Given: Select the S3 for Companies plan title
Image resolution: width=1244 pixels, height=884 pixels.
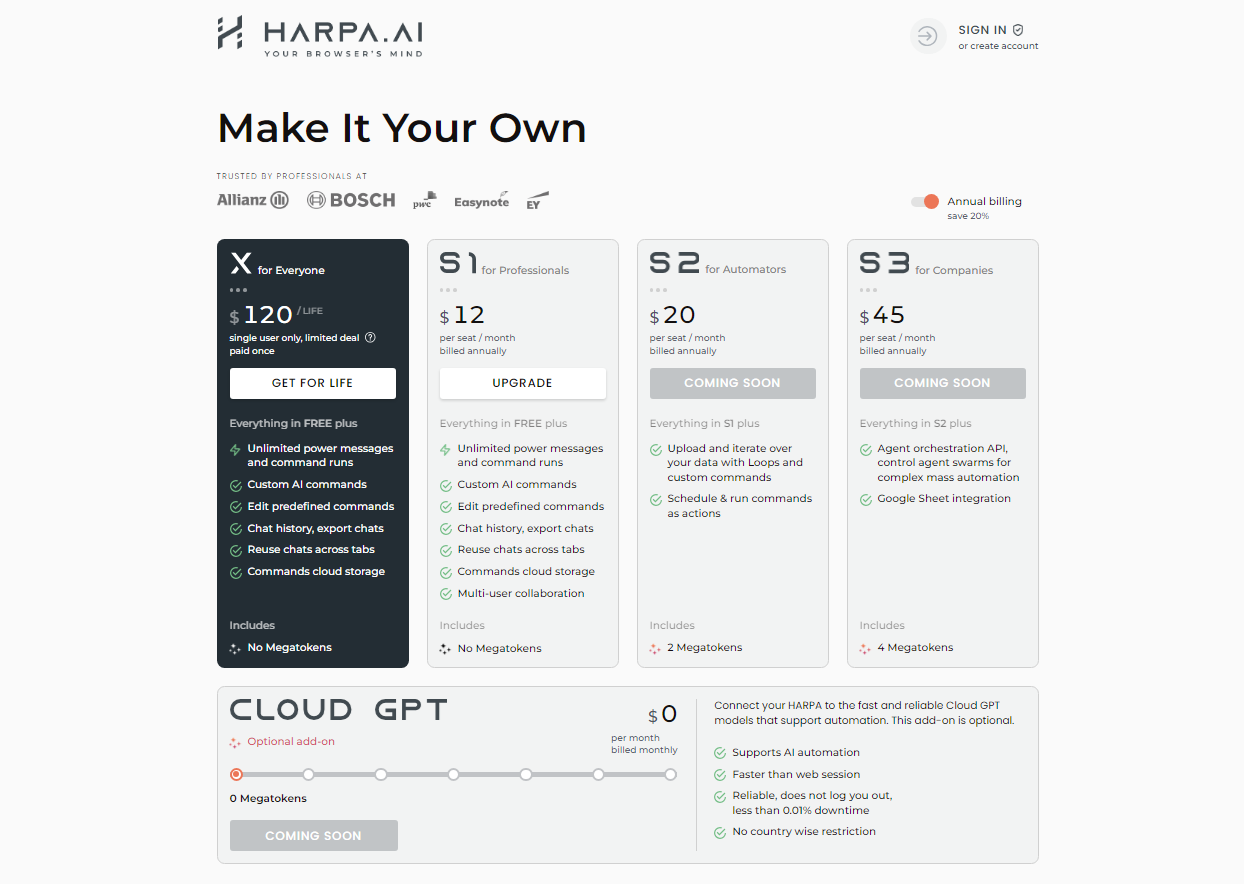Looking at the screenshot, I should (925, 264).
